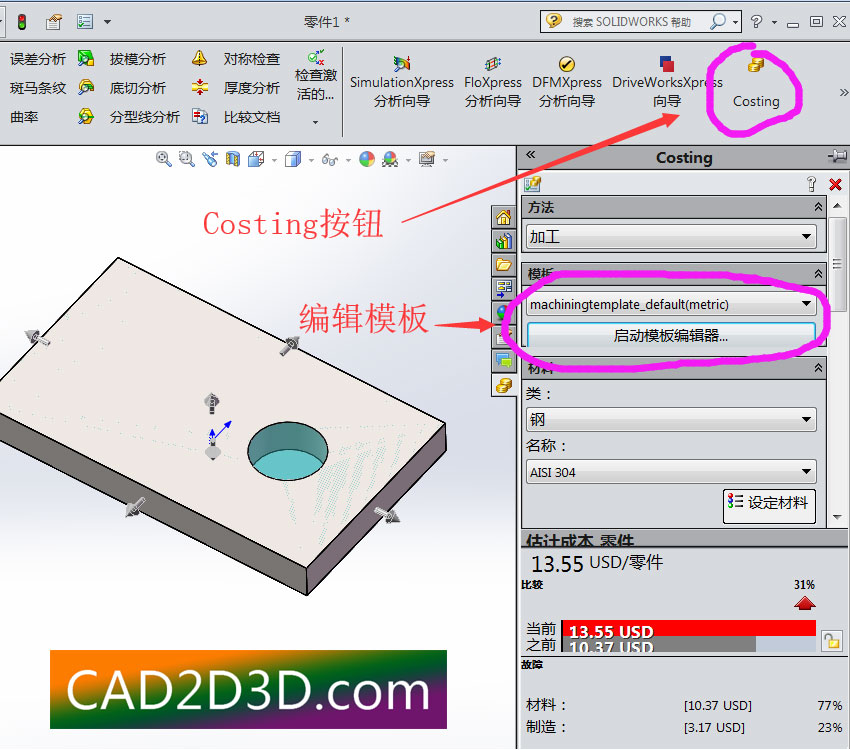Open the SOLIDWORKS Resources home tab
Viewport: 850px width, 750px height.
[504, 217]
